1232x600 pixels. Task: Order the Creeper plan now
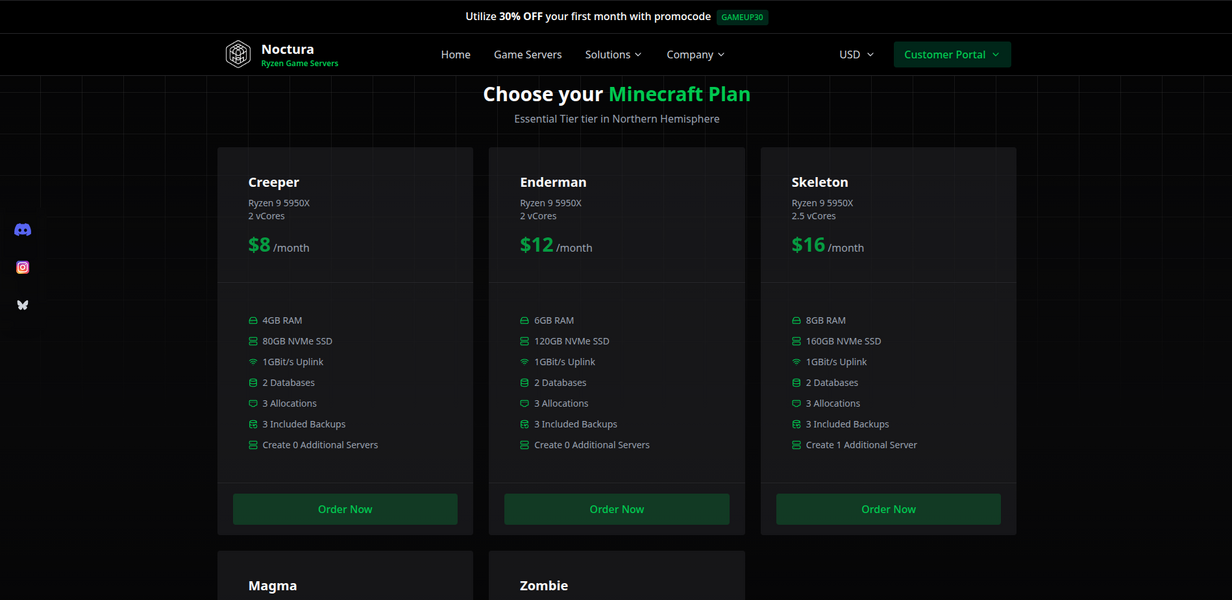click(345, 509)
